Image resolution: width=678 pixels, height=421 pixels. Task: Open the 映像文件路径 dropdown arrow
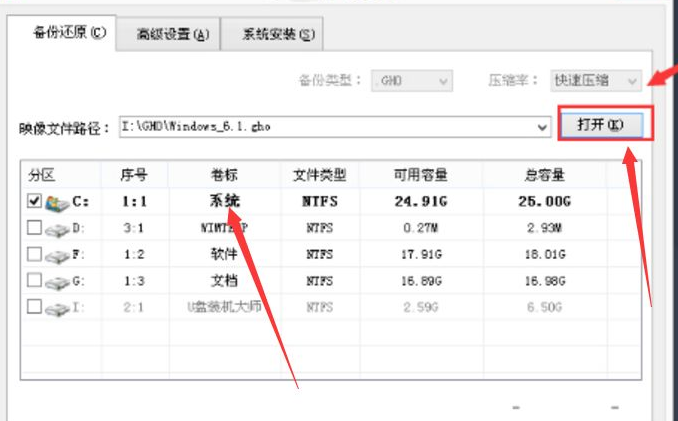click(x=542, y=127)
